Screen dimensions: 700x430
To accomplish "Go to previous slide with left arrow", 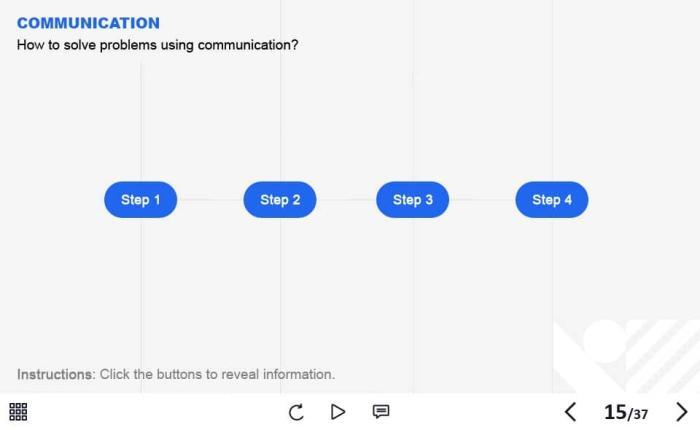I will tap(570, 412).
